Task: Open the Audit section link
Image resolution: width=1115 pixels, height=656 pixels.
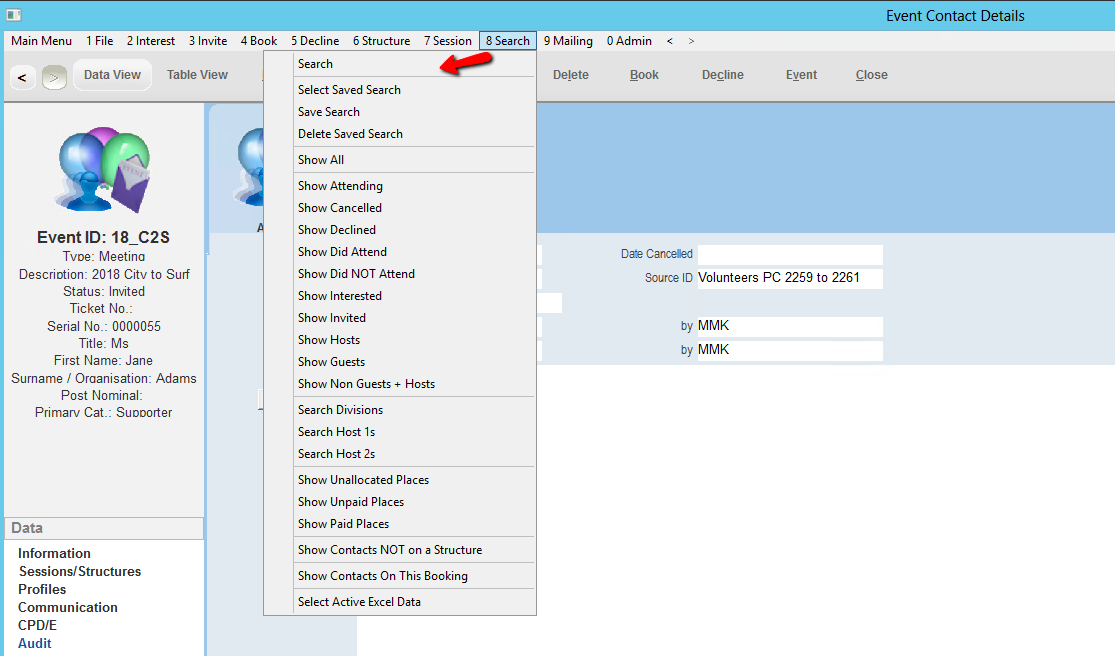Action: coord(35,644)
